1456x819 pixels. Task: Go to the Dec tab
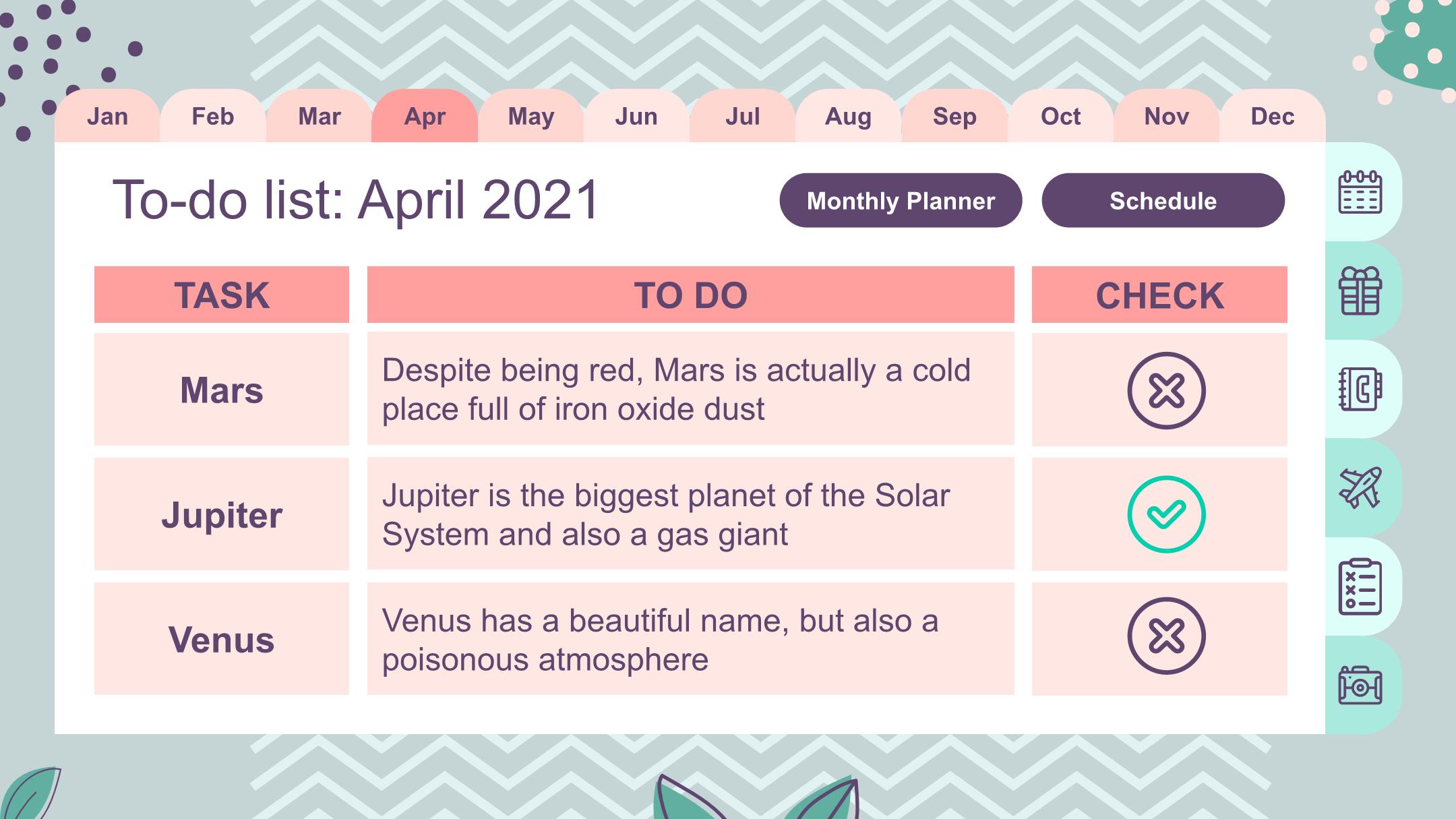(1273, 116)
